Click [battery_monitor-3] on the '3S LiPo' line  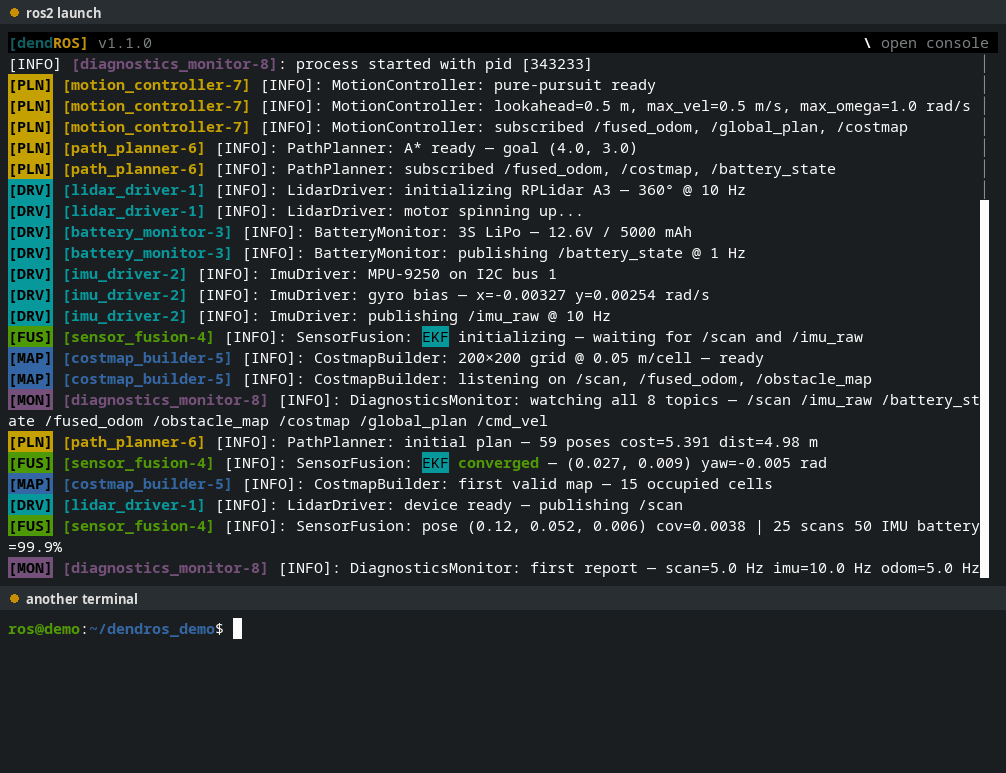point(147,232)
